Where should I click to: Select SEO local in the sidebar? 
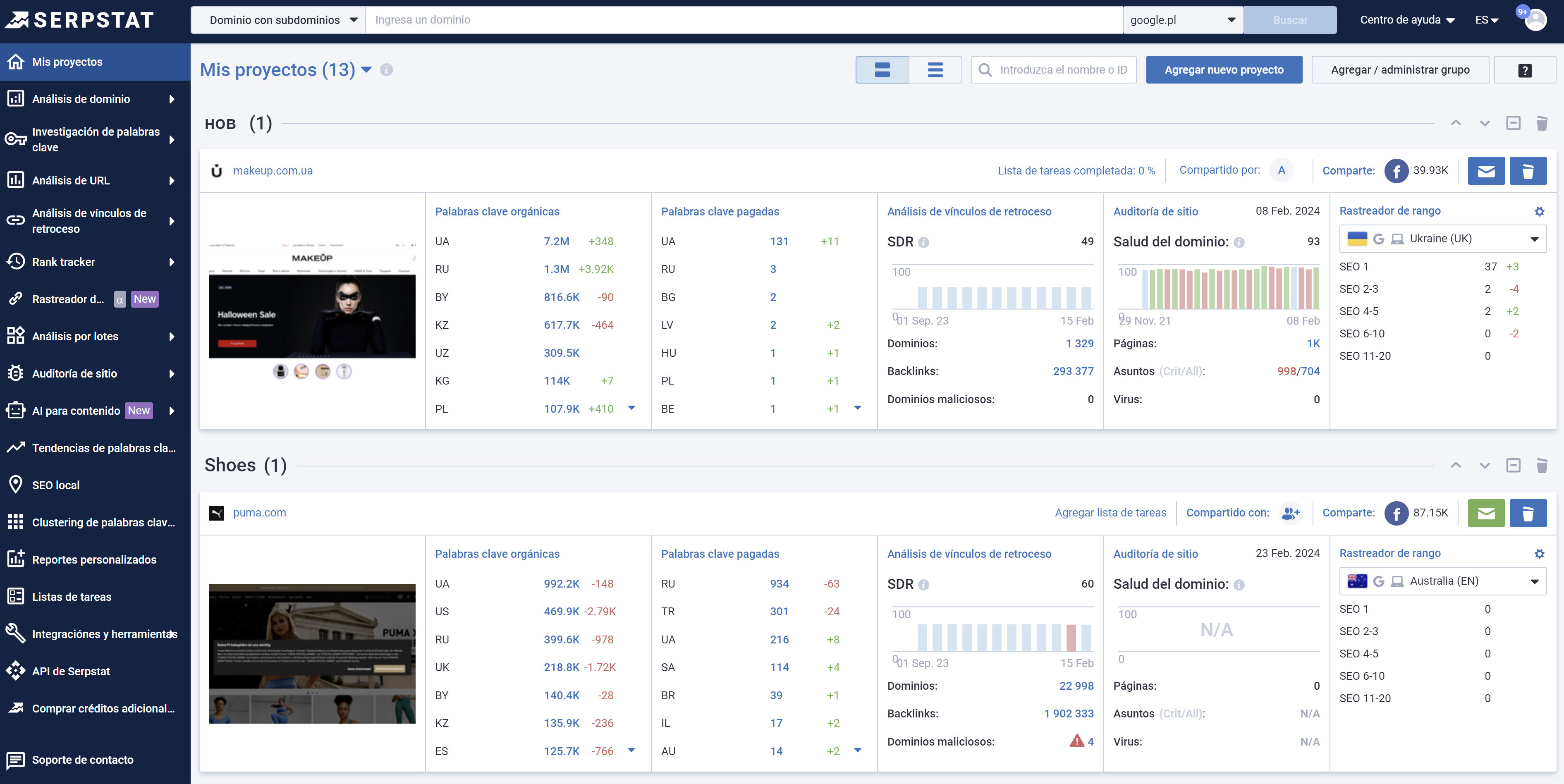point(55,485)
